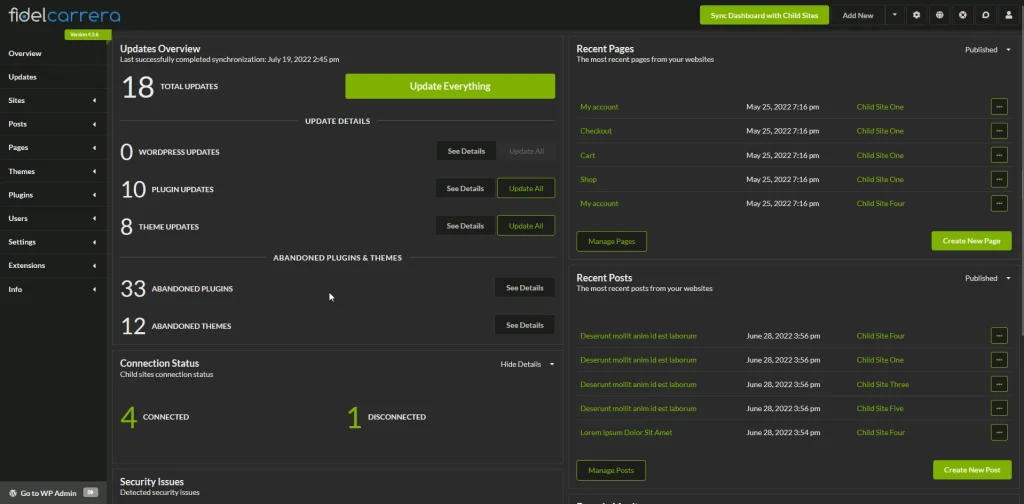Click the fidelcarrera logo
Viewport: 1024px width, 504px height.
[64, 15]
